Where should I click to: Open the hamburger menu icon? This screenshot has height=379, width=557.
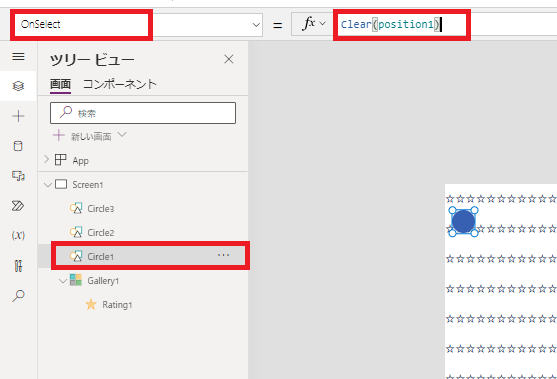(18, 56)
